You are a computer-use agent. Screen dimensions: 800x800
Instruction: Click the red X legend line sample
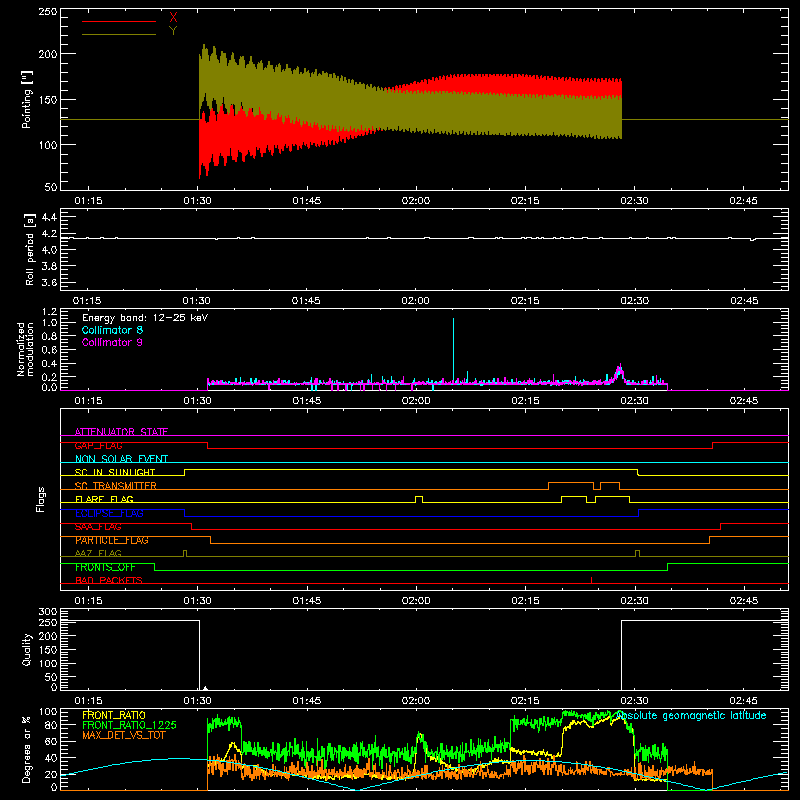pos(119,21)
